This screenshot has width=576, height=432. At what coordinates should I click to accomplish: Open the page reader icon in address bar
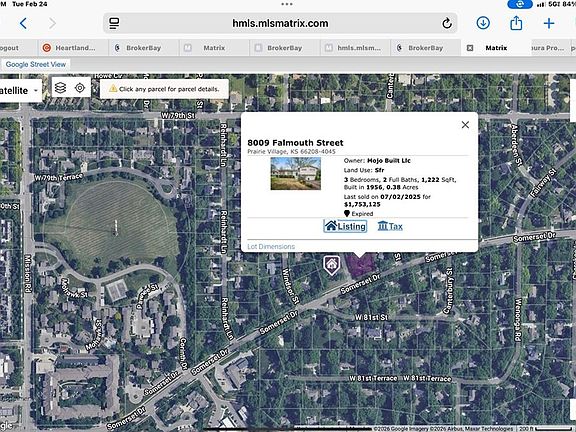114,24
